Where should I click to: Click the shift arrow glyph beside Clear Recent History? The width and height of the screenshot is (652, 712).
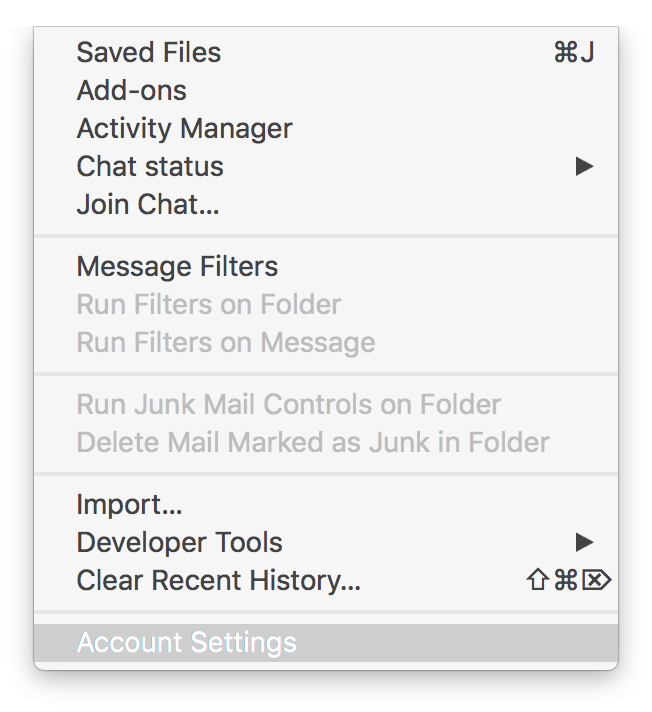coord(538,580)
